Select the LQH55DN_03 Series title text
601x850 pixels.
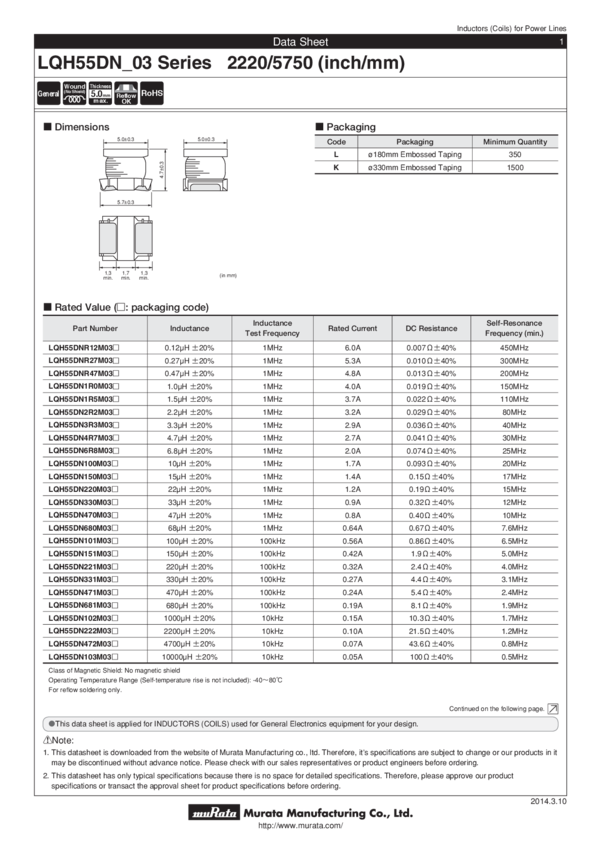124,63
